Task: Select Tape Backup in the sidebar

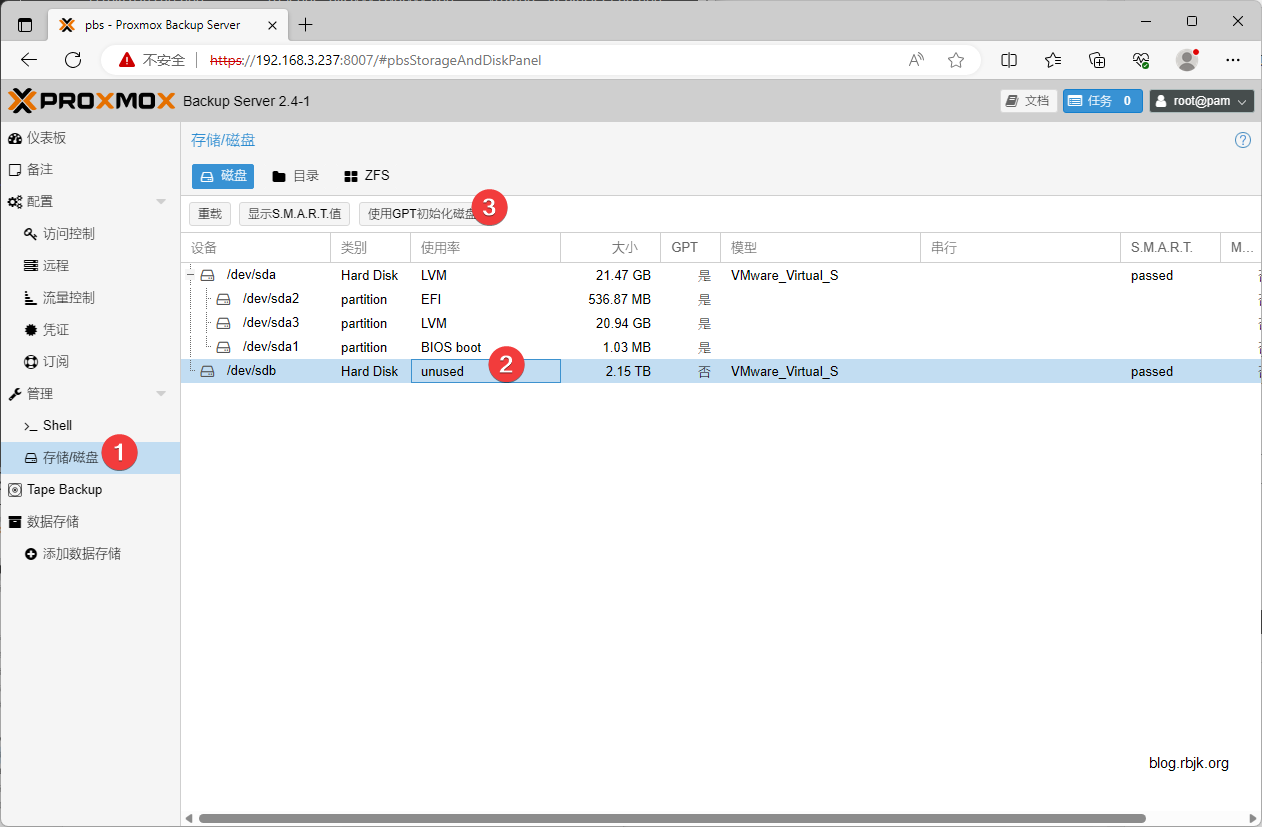Action: click(64, 490)
